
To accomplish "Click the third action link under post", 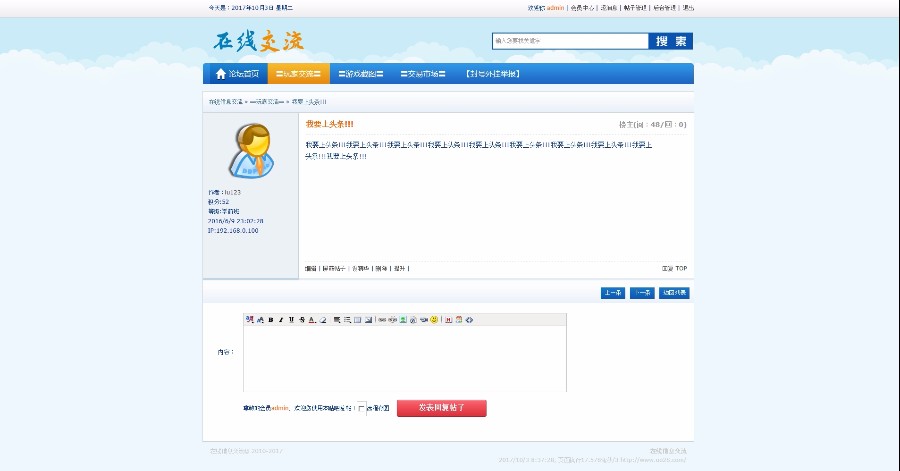I will click(360, 268).
